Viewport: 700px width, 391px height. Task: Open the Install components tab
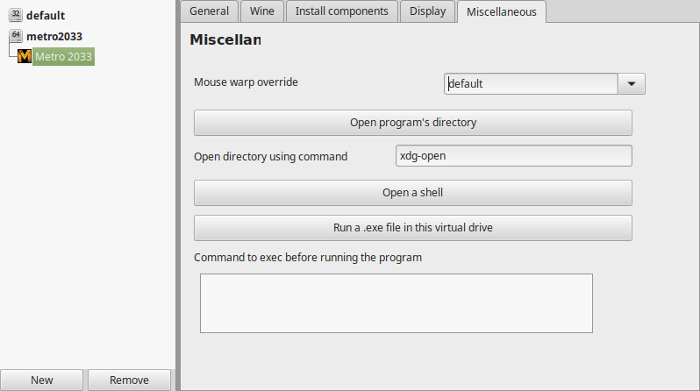(342, 11)
